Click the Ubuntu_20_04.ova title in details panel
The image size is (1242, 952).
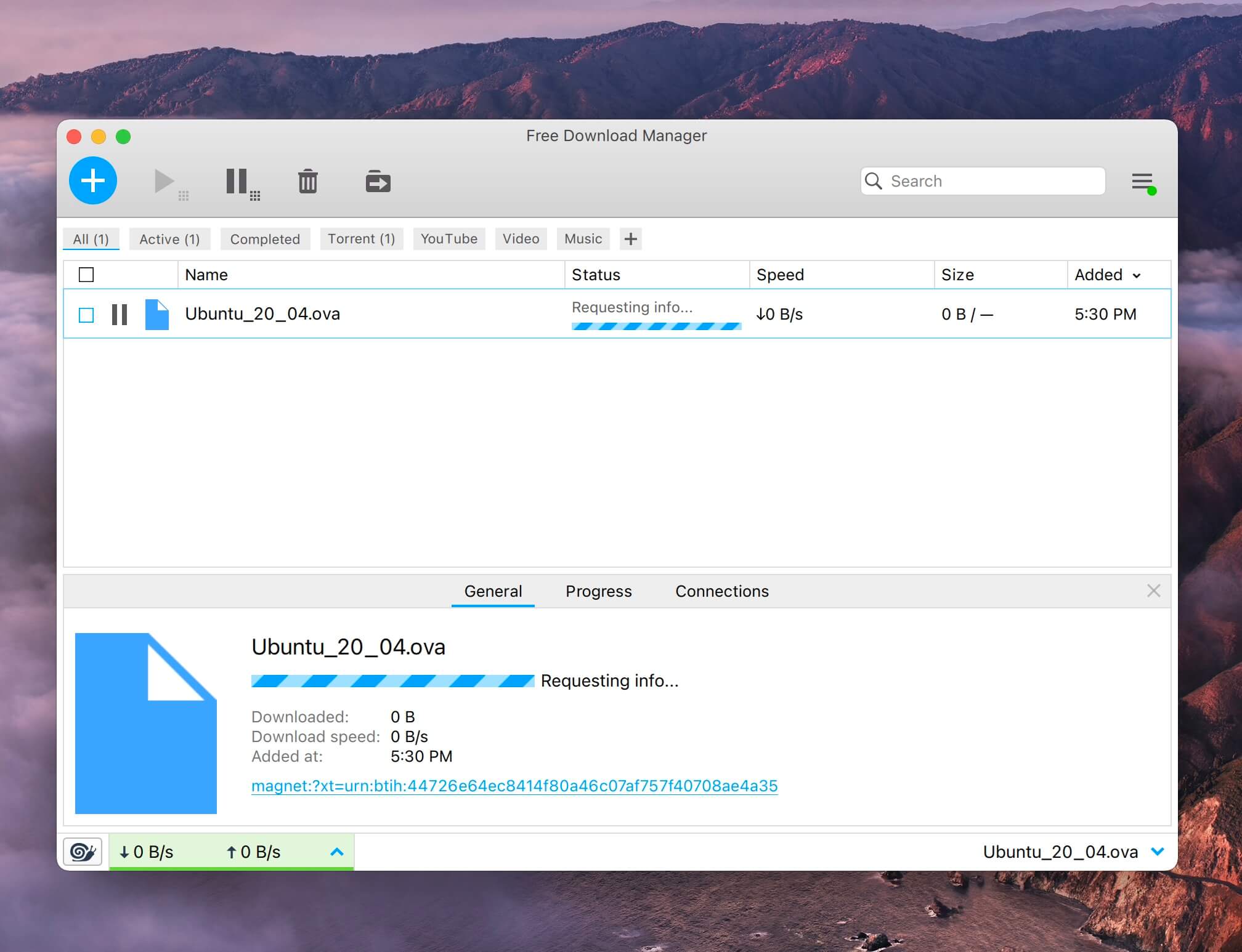[348, 647]
